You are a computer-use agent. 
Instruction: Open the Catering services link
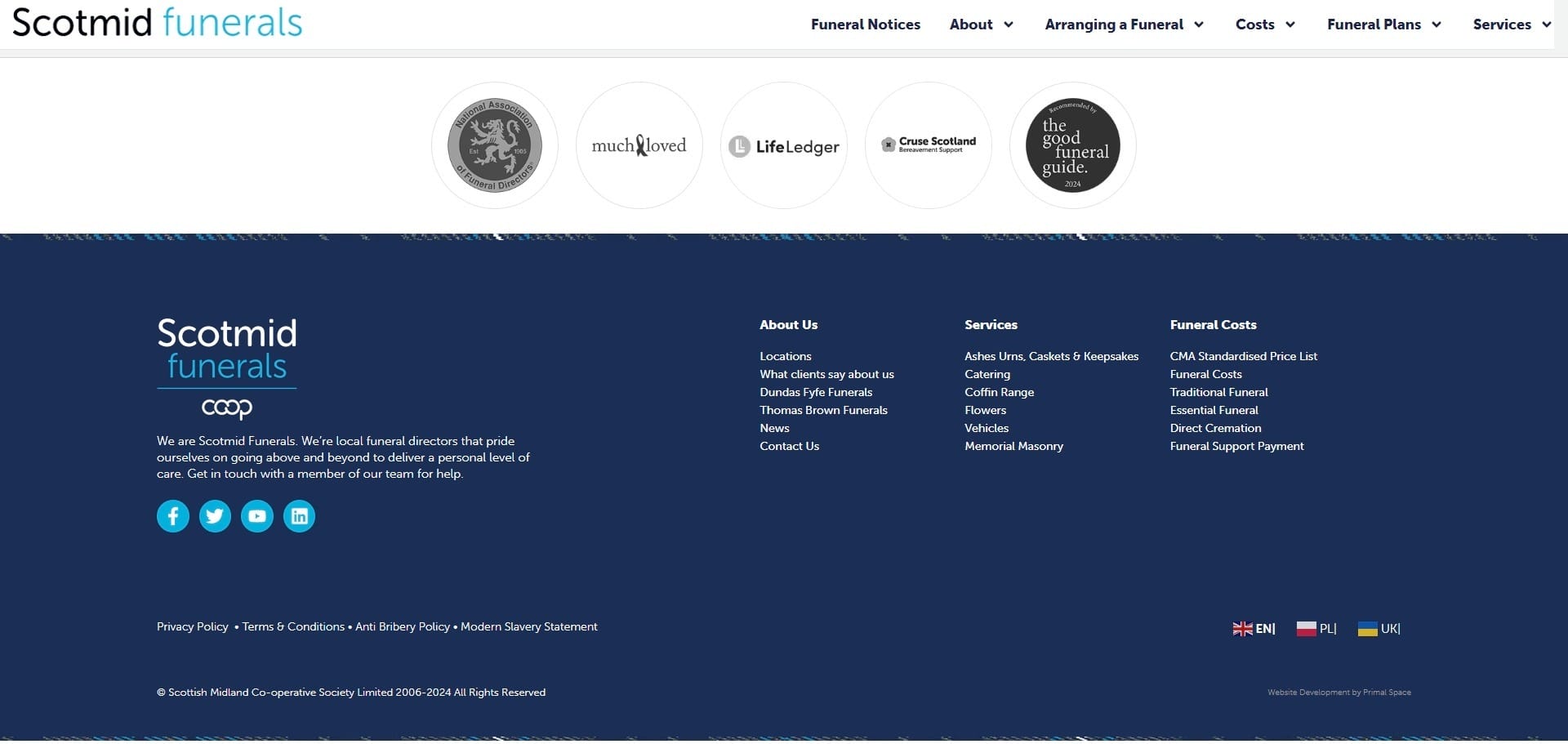pyautogui.click(x=987, y=374)
